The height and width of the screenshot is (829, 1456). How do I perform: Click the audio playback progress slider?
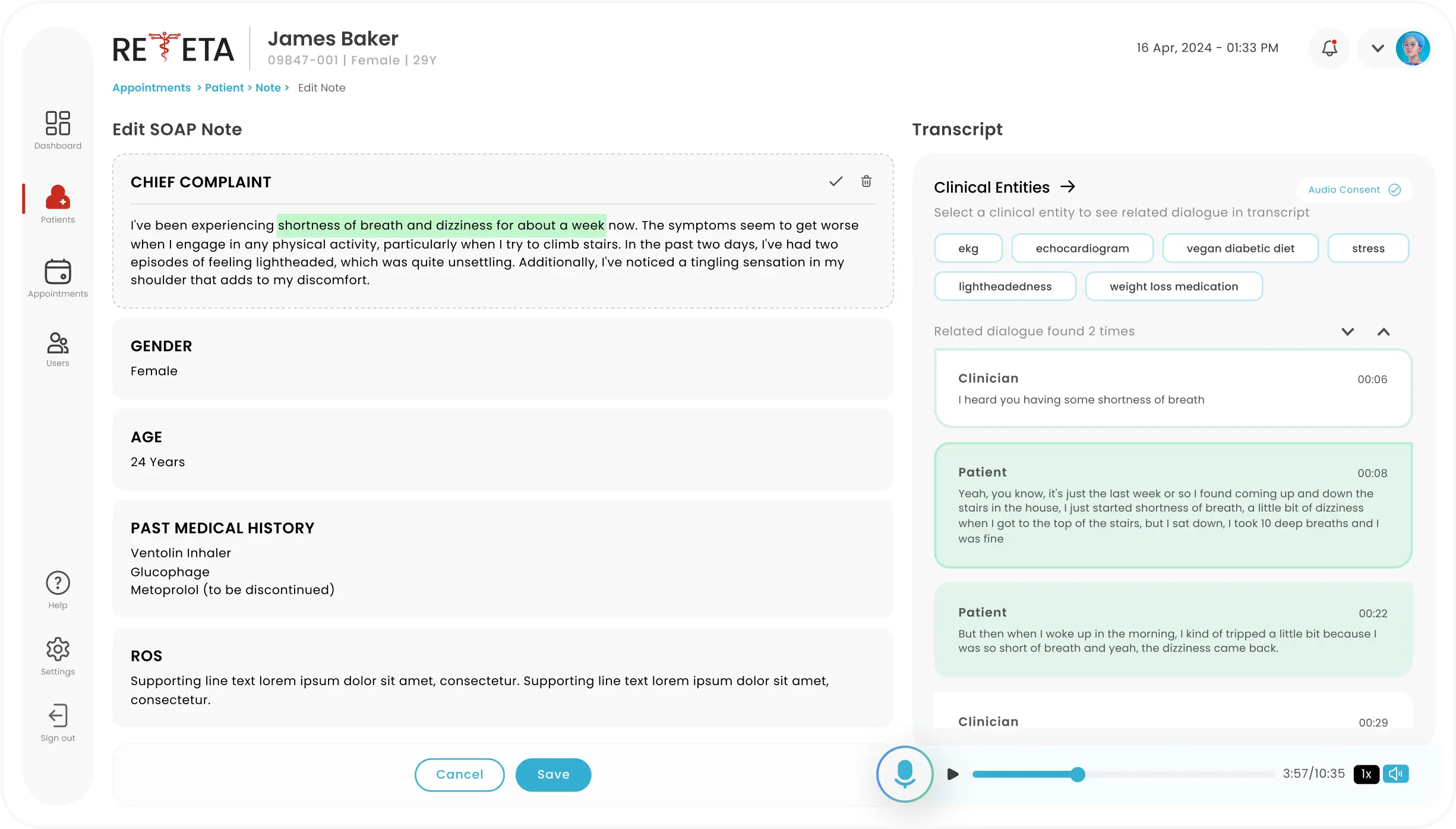(1078, 774)
